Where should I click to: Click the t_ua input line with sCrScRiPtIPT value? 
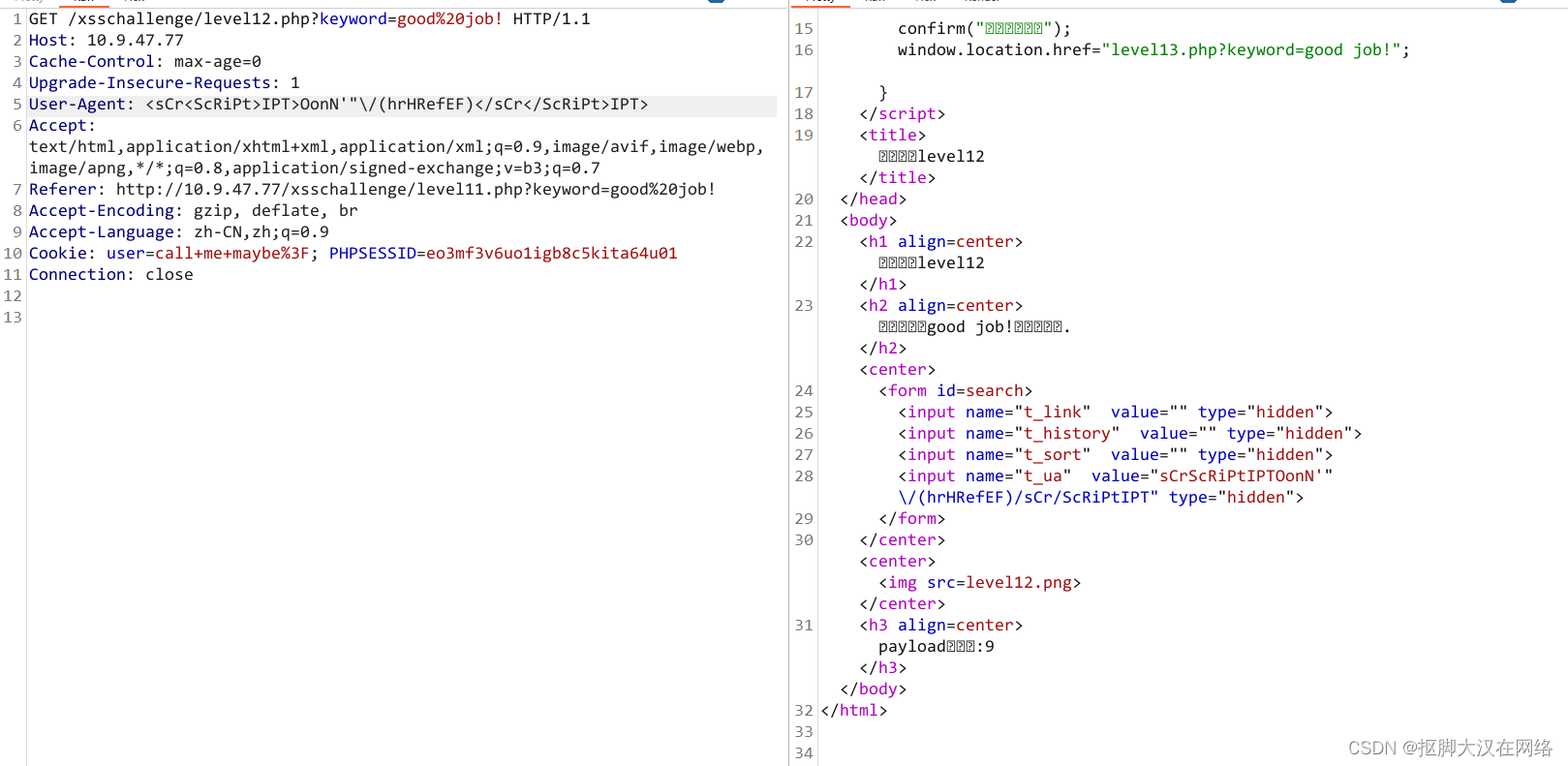pos(1115,476)
